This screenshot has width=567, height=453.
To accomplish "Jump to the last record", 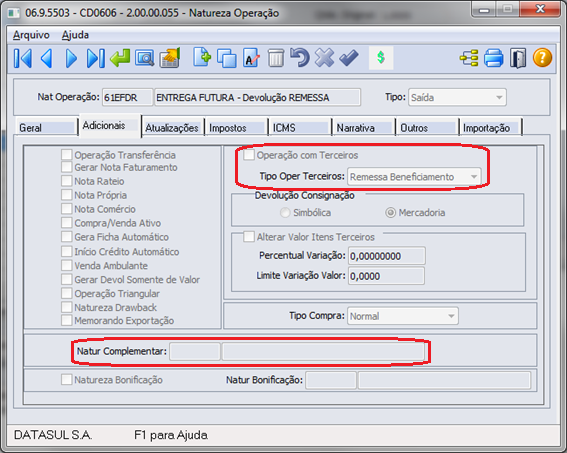I will coord(96,58).
